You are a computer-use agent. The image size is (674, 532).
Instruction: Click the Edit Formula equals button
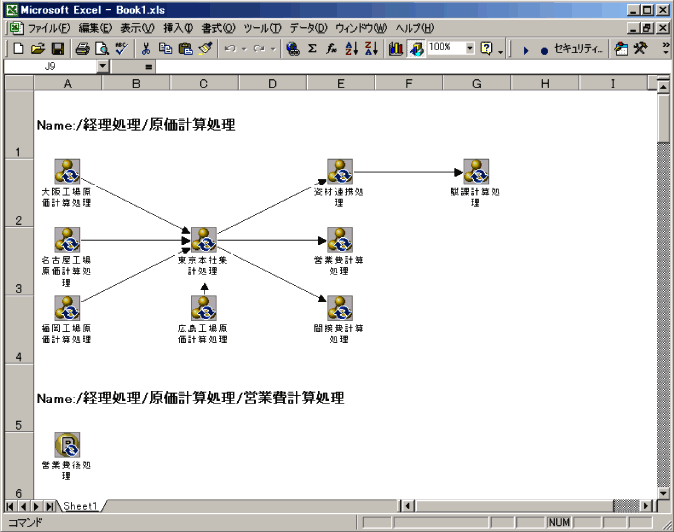148,67
